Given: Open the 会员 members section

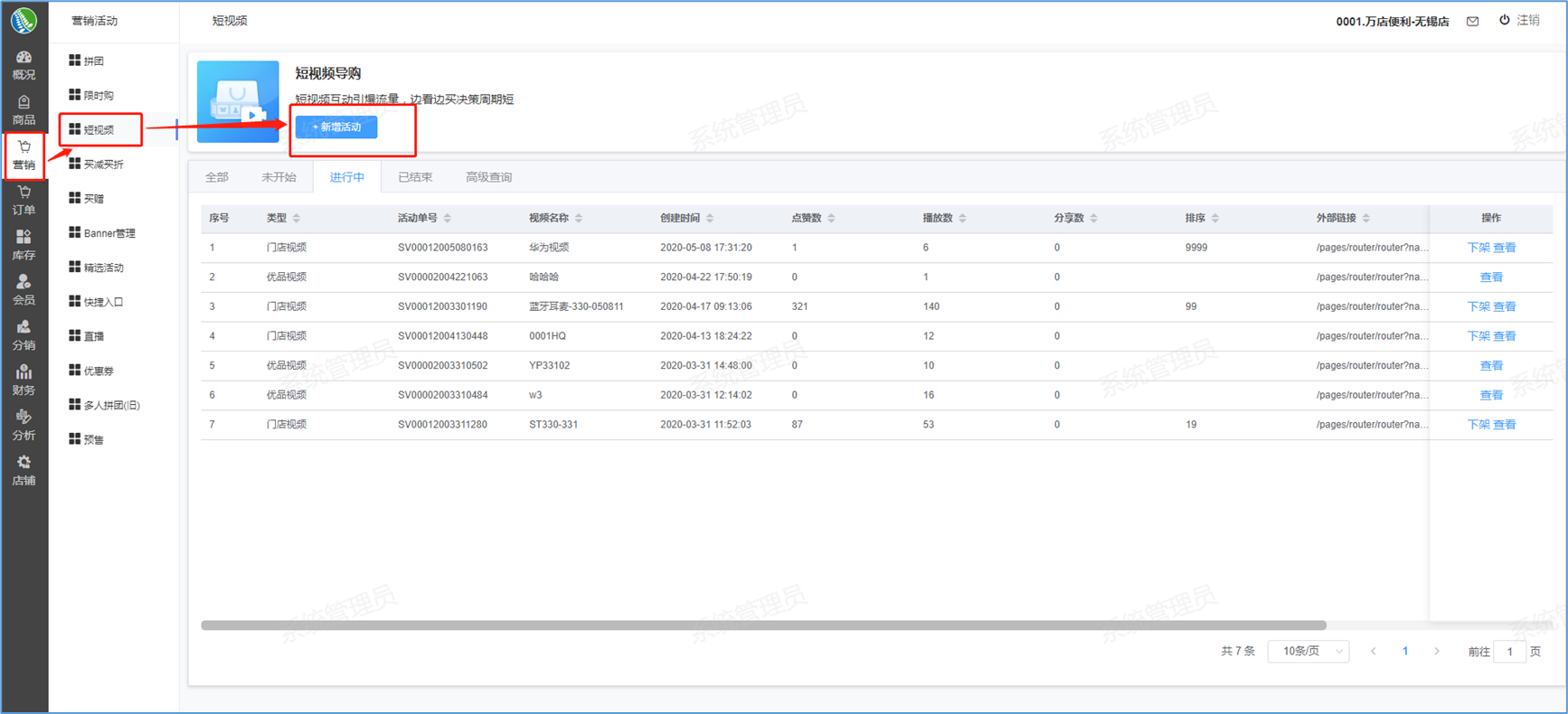Looking at the screenshot, I should [x=24, y=290].
